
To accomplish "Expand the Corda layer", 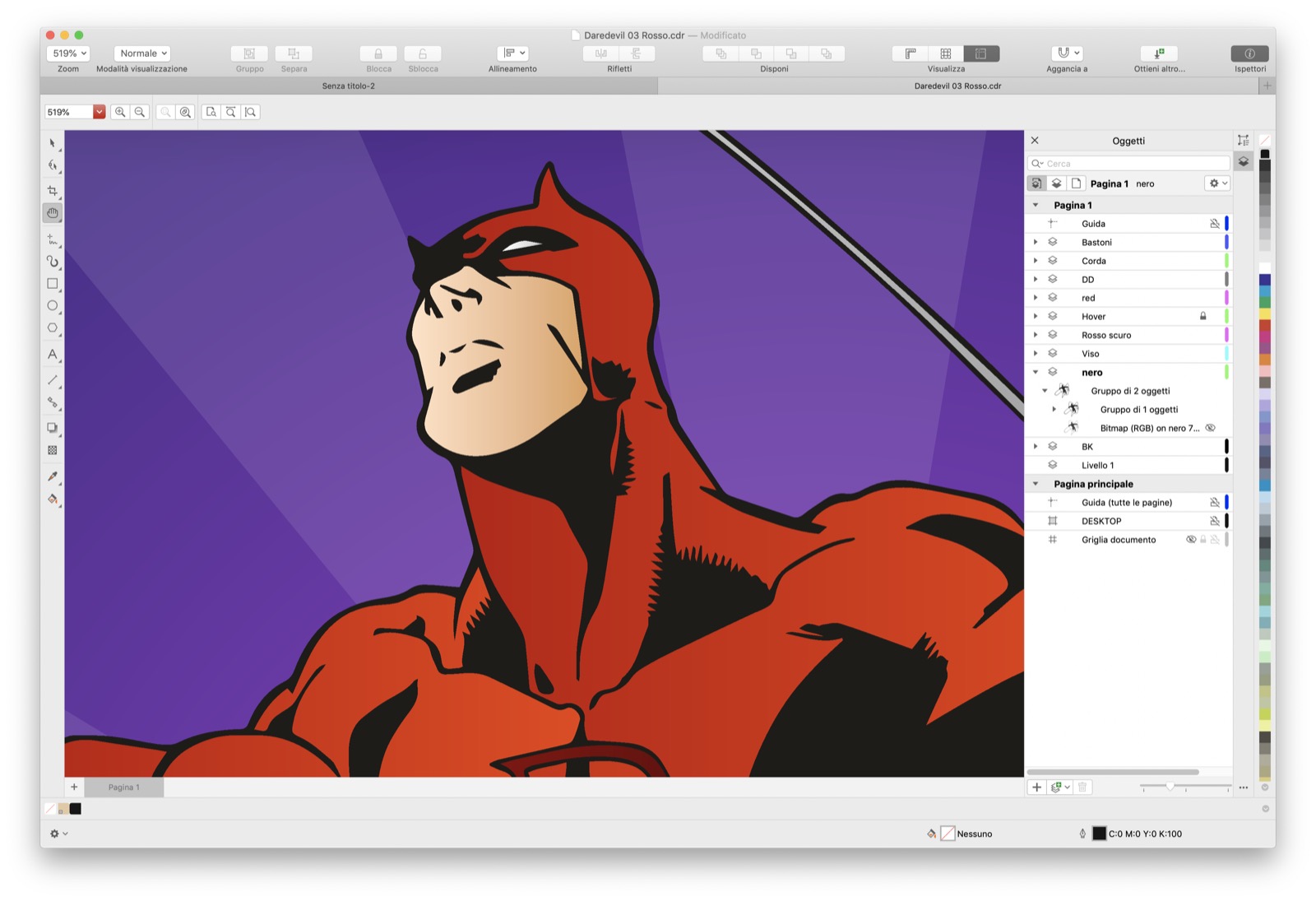I will coord(1036,261).
